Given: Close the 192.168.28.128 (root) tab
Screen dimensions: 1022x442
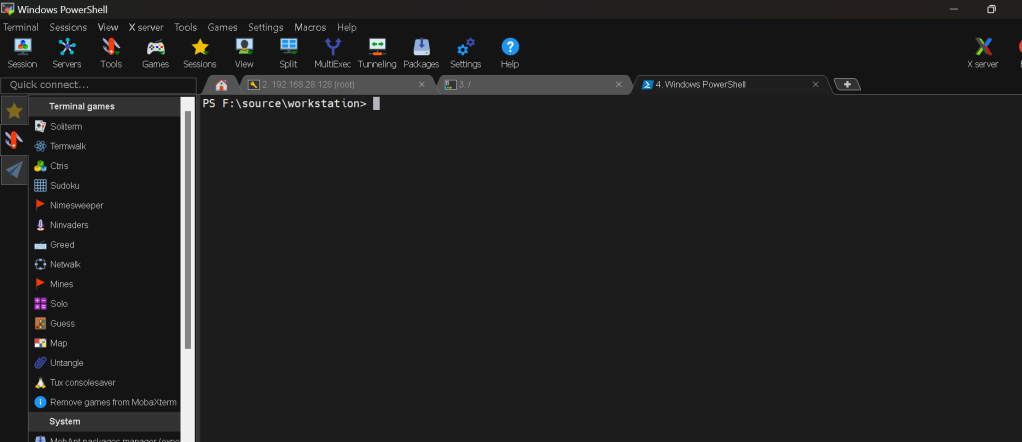Looking at the screenshot, I should coord(422,85).
